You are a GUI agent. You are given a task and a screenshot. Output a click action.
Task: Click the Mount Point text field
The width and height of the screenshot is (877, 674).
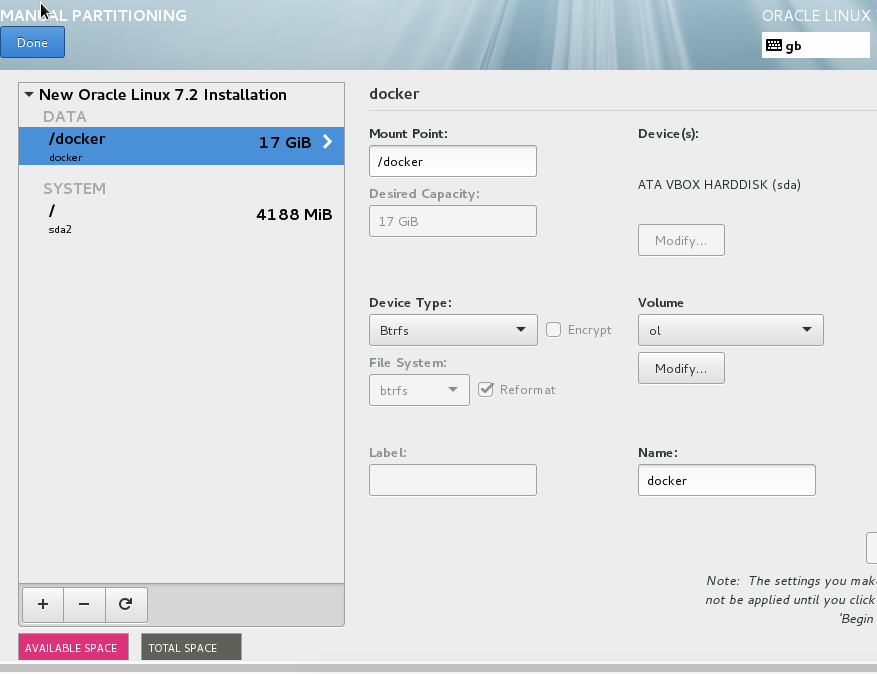coord(452,161)
